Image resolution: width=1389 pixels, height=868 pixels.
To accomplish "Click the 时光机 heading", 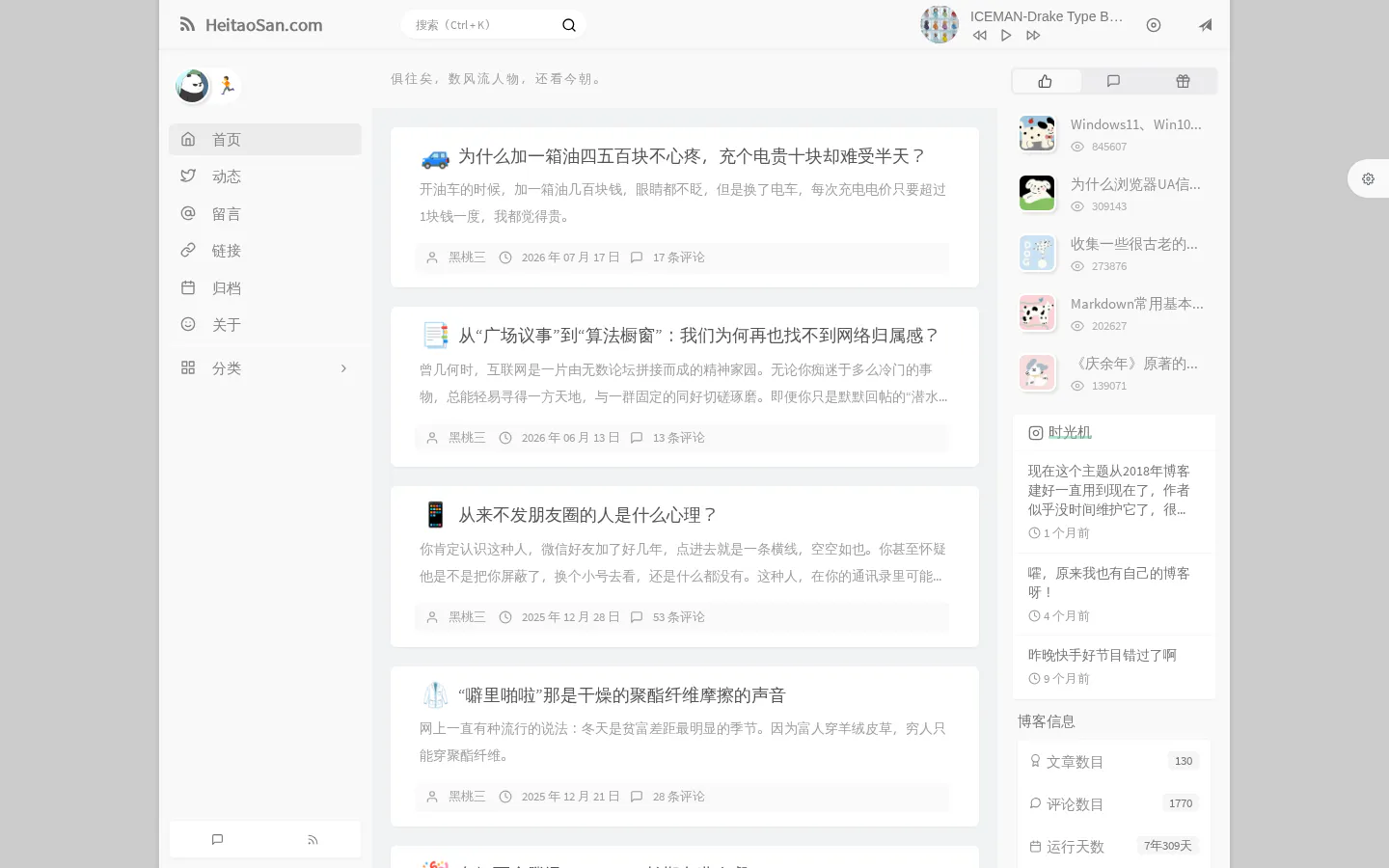I will coord(1070,432).
